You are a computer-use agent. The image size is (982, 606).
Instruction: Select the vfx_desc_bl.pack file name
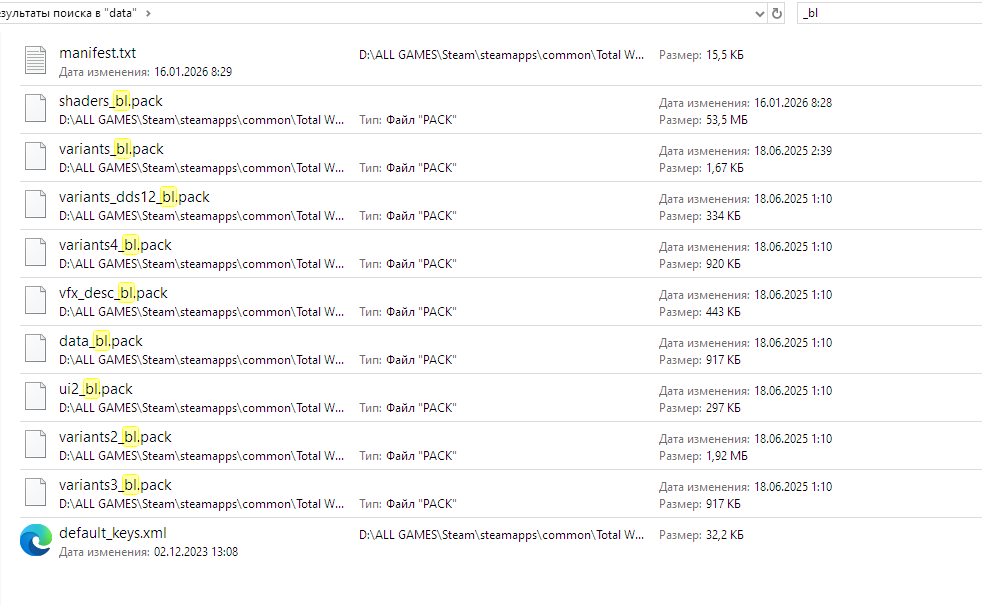pos(113,293)
